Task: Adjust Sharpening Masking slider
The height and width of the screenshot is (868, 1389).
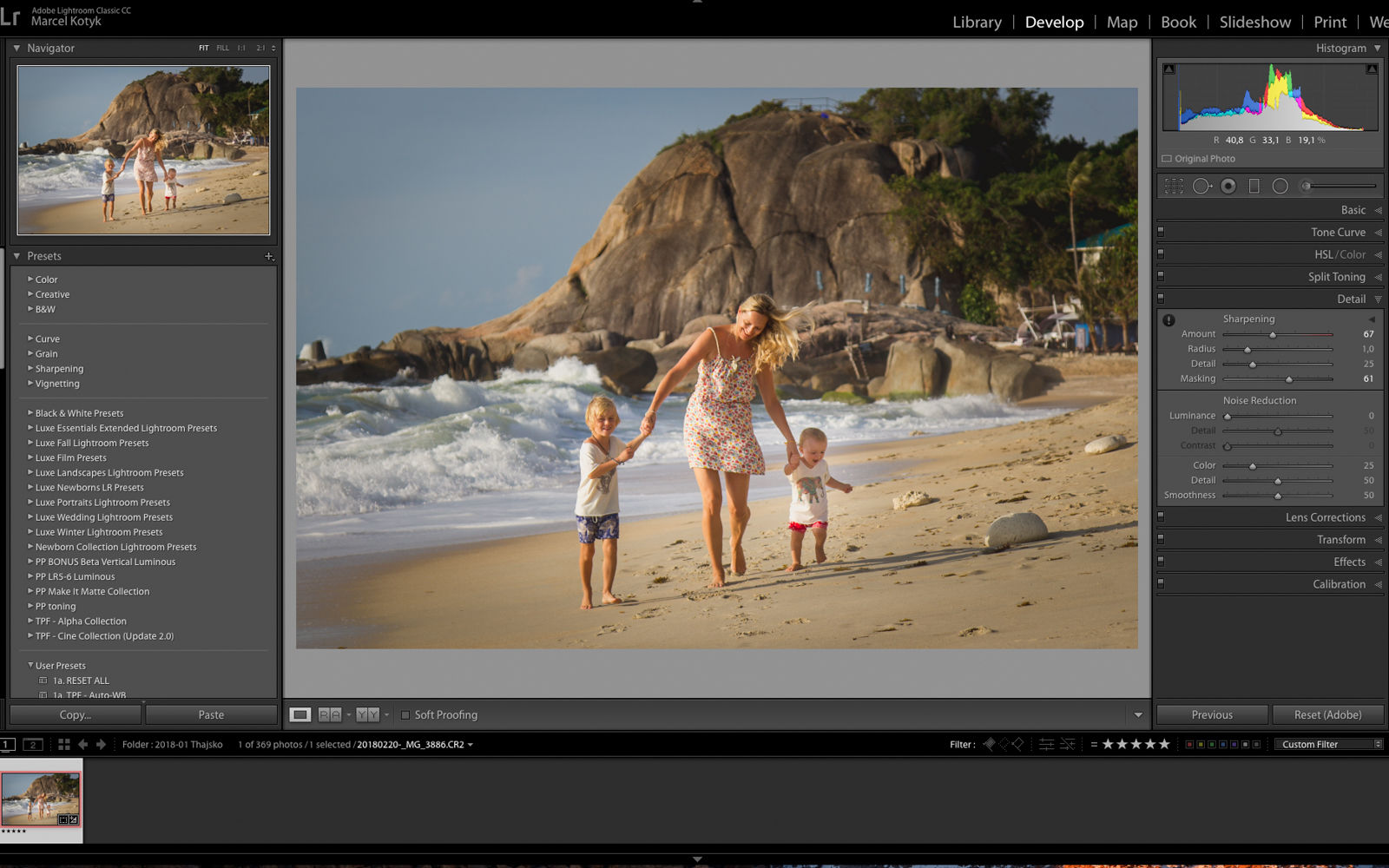Action: tap(1288, 379)
